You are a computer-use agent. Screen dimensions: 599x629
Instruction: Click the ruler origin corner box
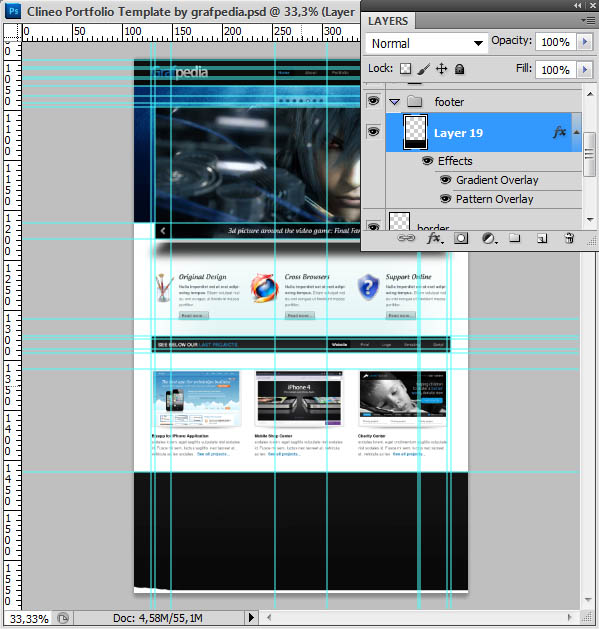pos(12,32)
